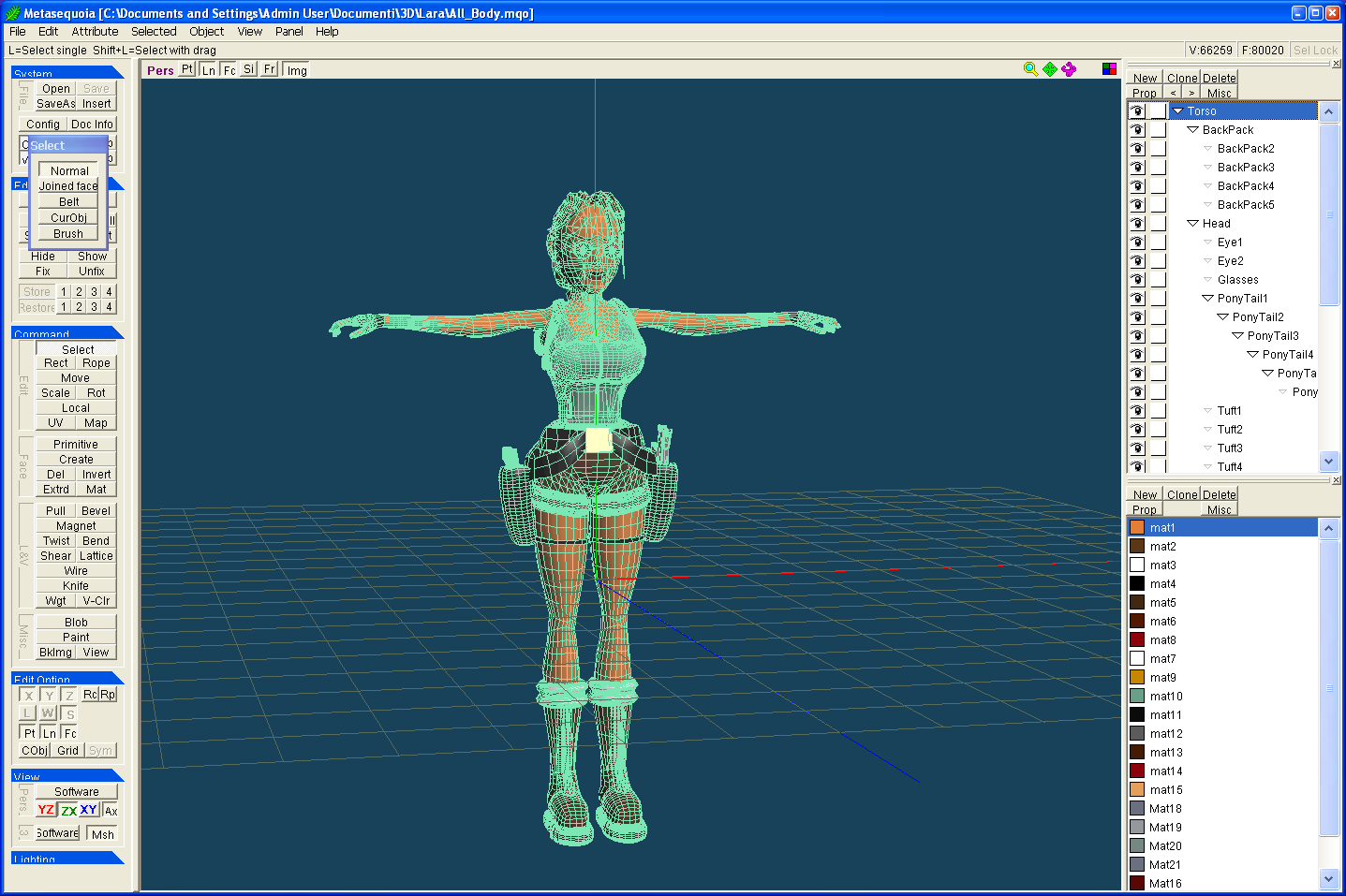The height and width of the screenshot is (896, 1346).
Task: Click the green pan view icon
Action: pos(1049,69)
